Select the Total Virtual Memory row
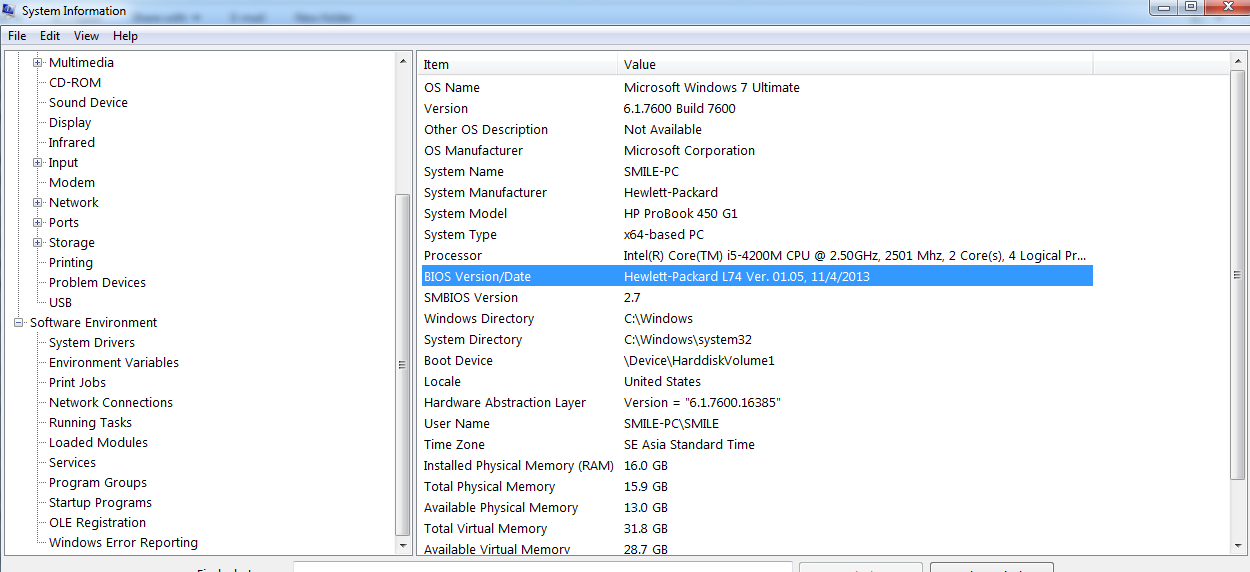The height and width of the screenshot is (572, 1250). point(757,528)
